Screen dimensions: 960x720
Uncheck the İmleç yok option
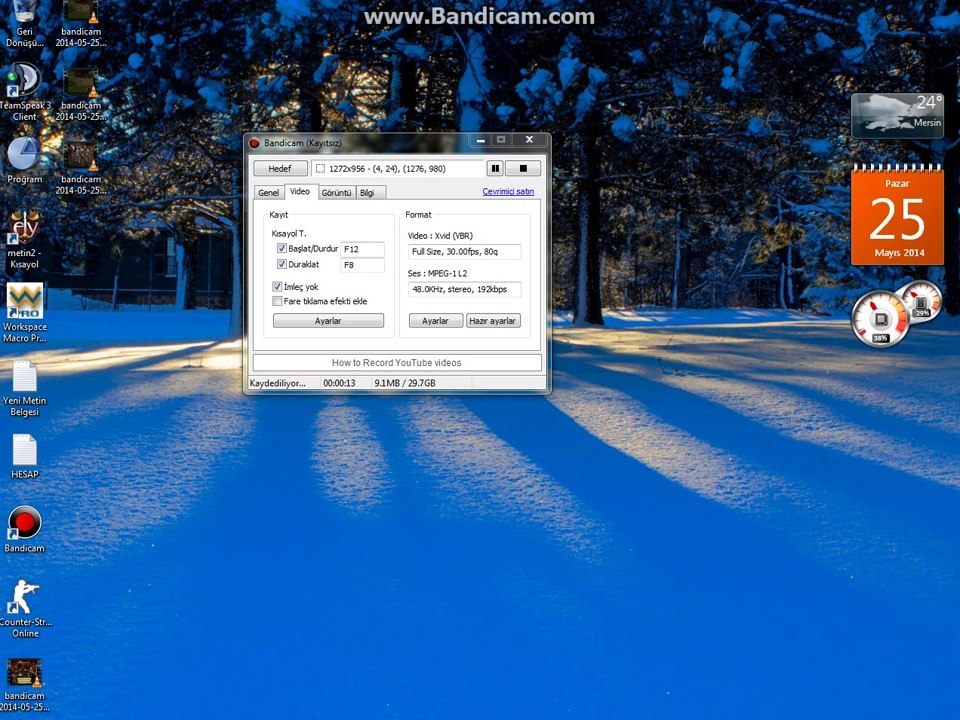pos(277,287)
